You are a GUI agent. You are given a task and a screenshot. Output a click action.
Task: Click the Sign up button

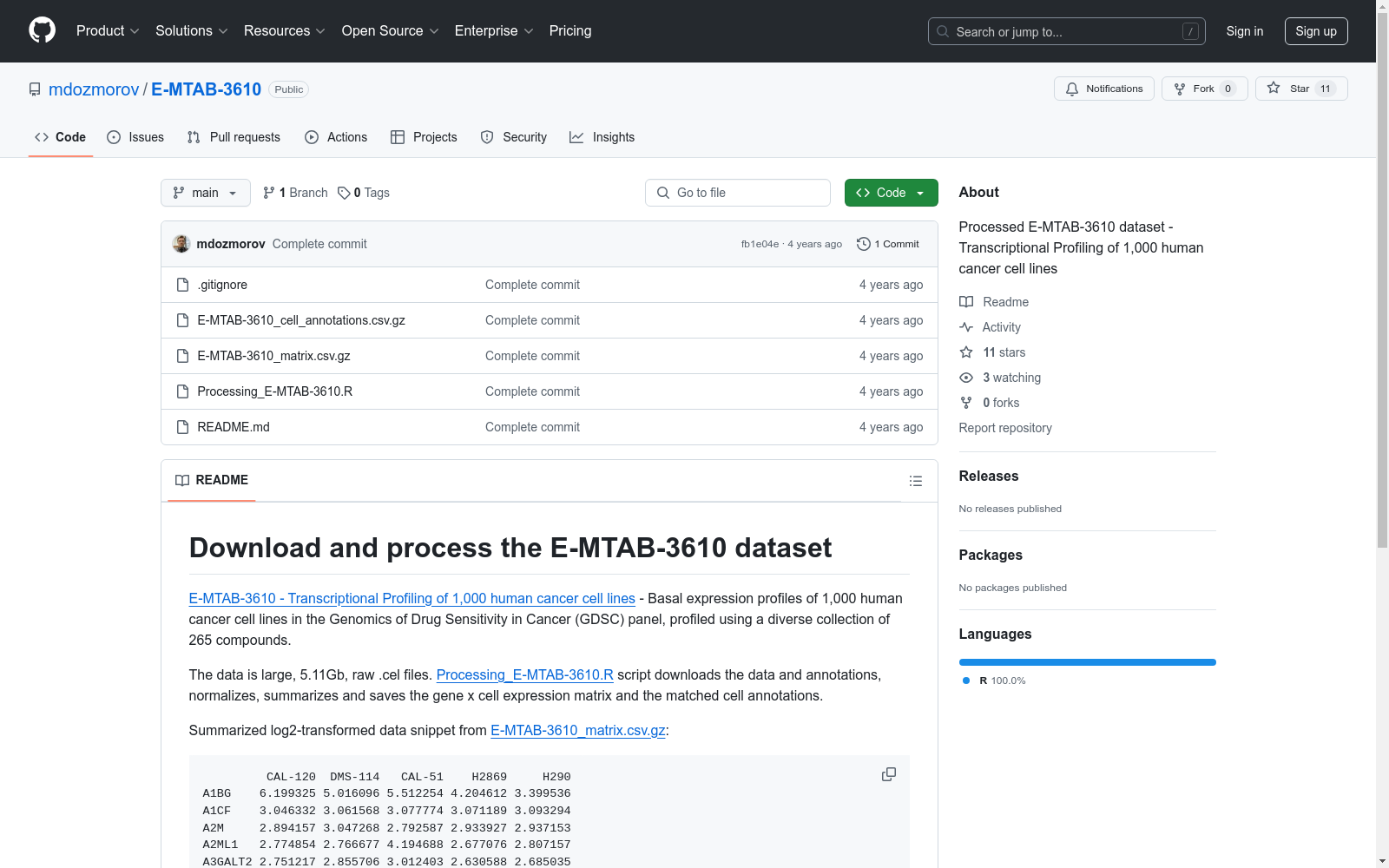1316,31
